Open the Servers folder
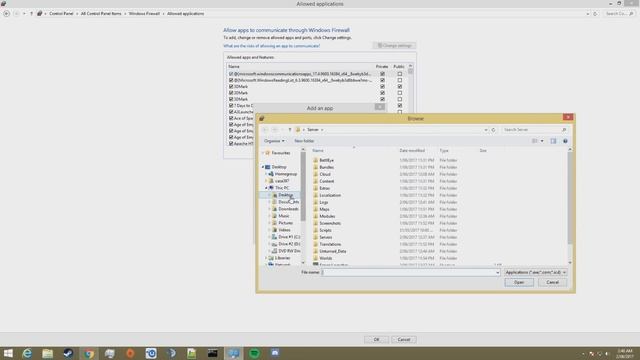640x360 pixels. (325, 237)
